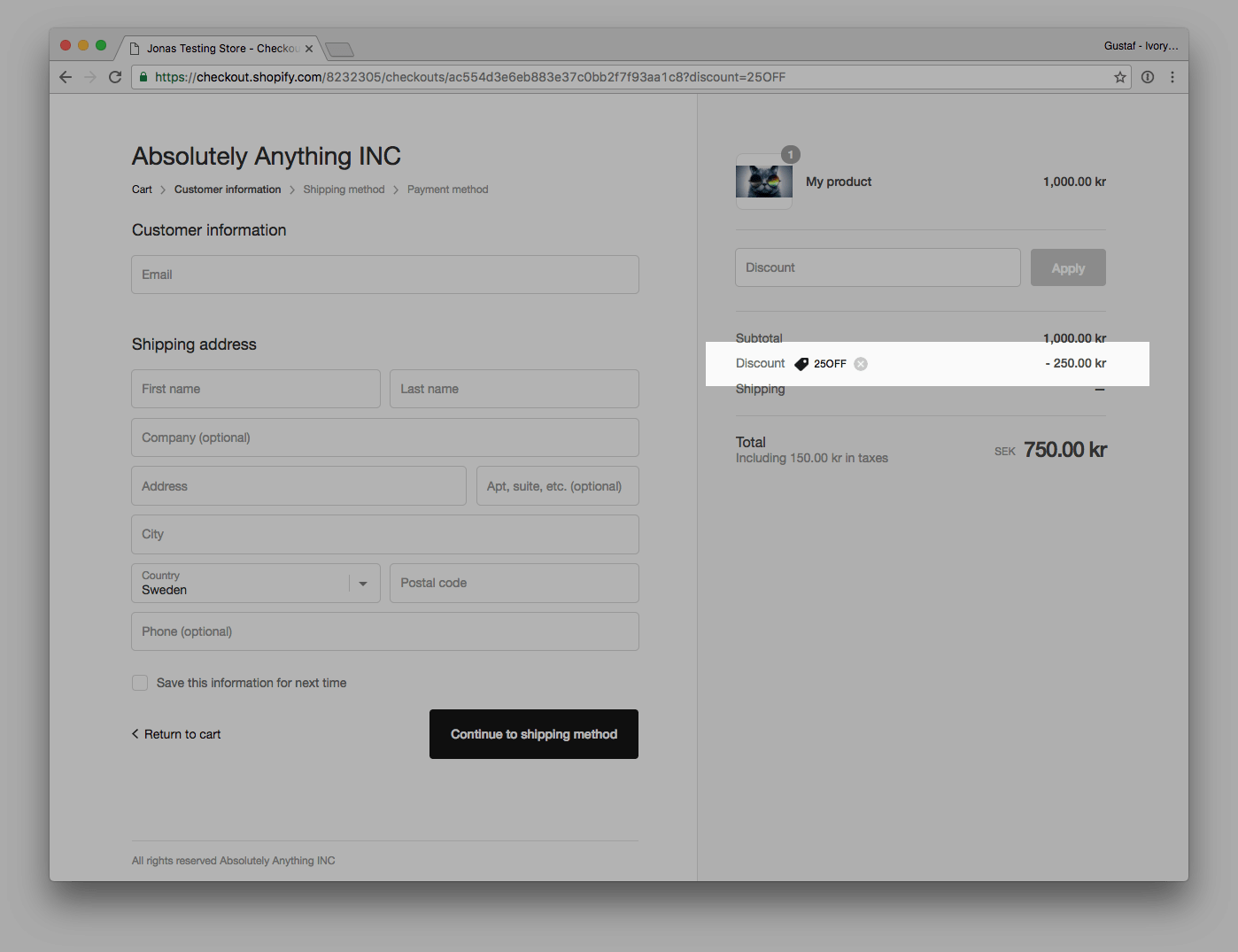Click the Postal code field
1238x952 pixels.
[515, 584]
